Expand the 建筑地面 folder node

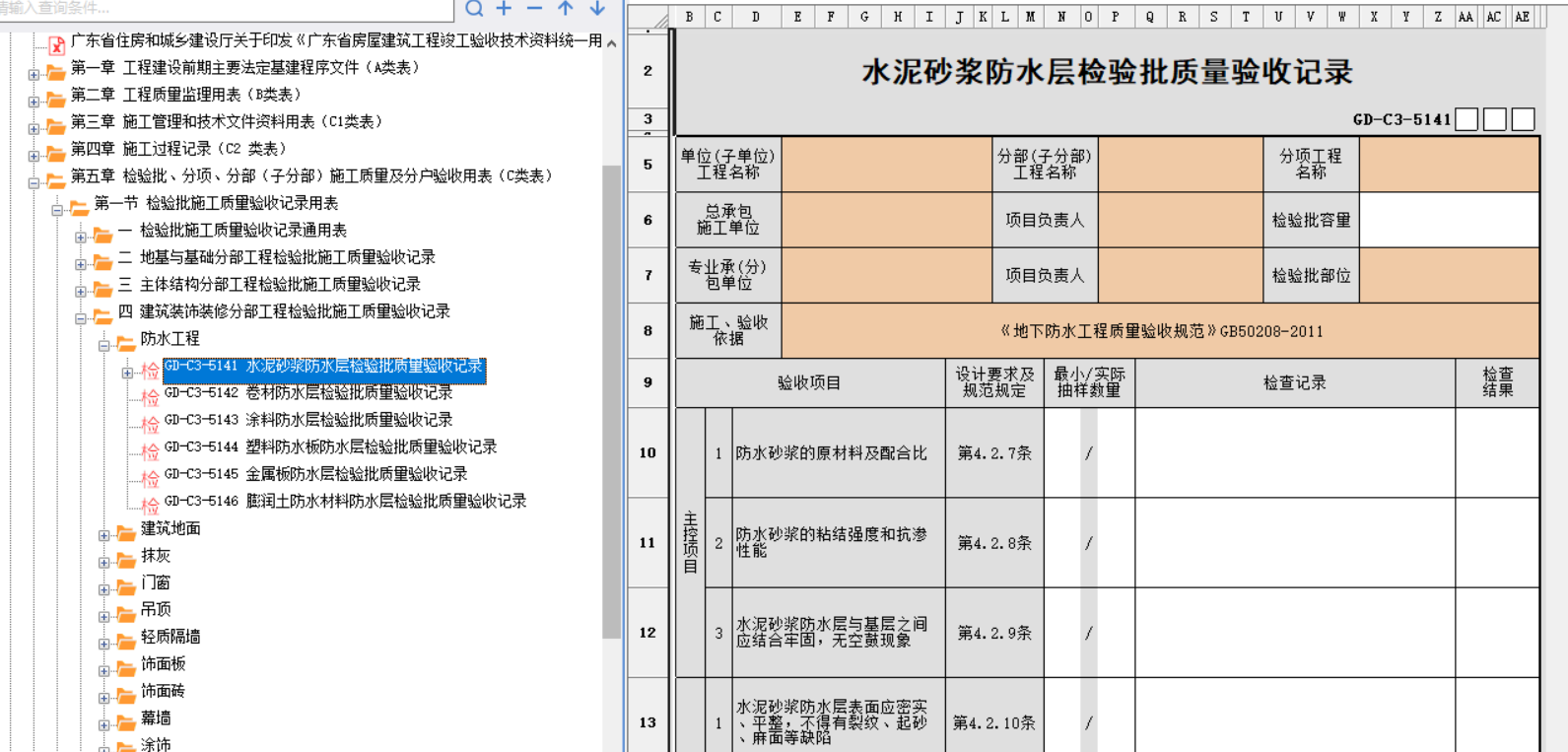[104, 535]
